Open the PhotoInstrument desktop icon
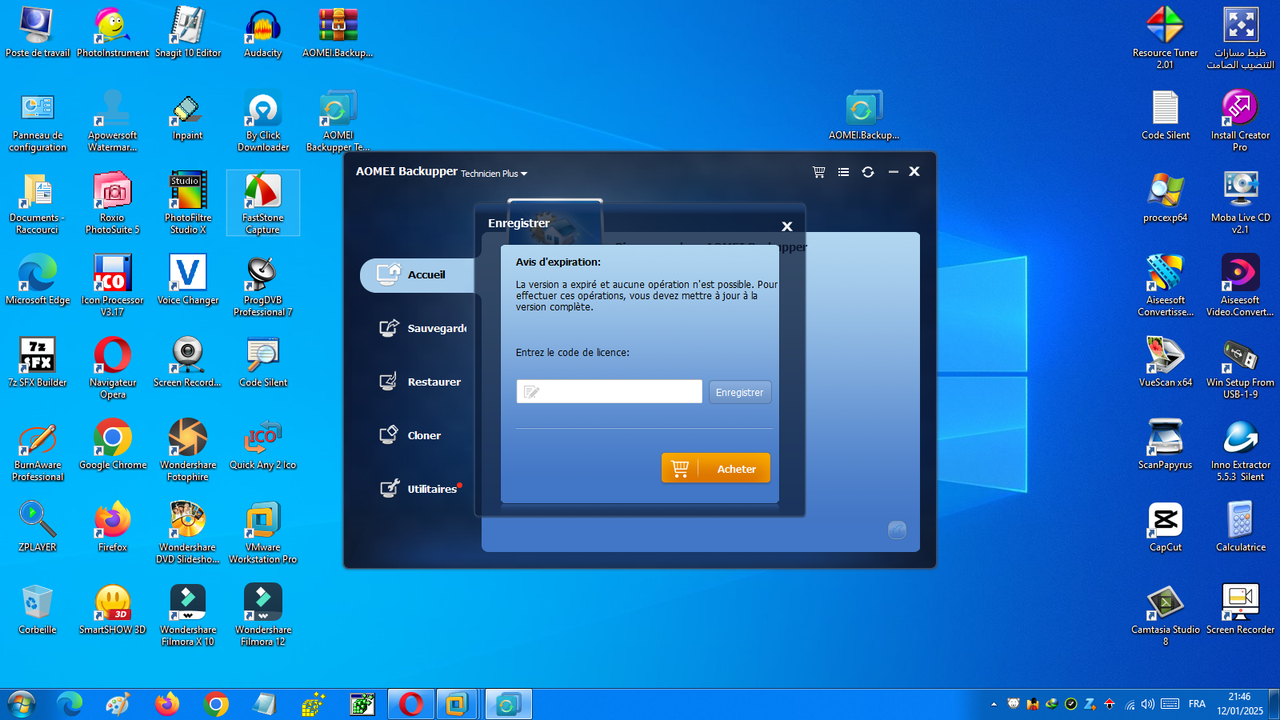 [x=113, y=33]
